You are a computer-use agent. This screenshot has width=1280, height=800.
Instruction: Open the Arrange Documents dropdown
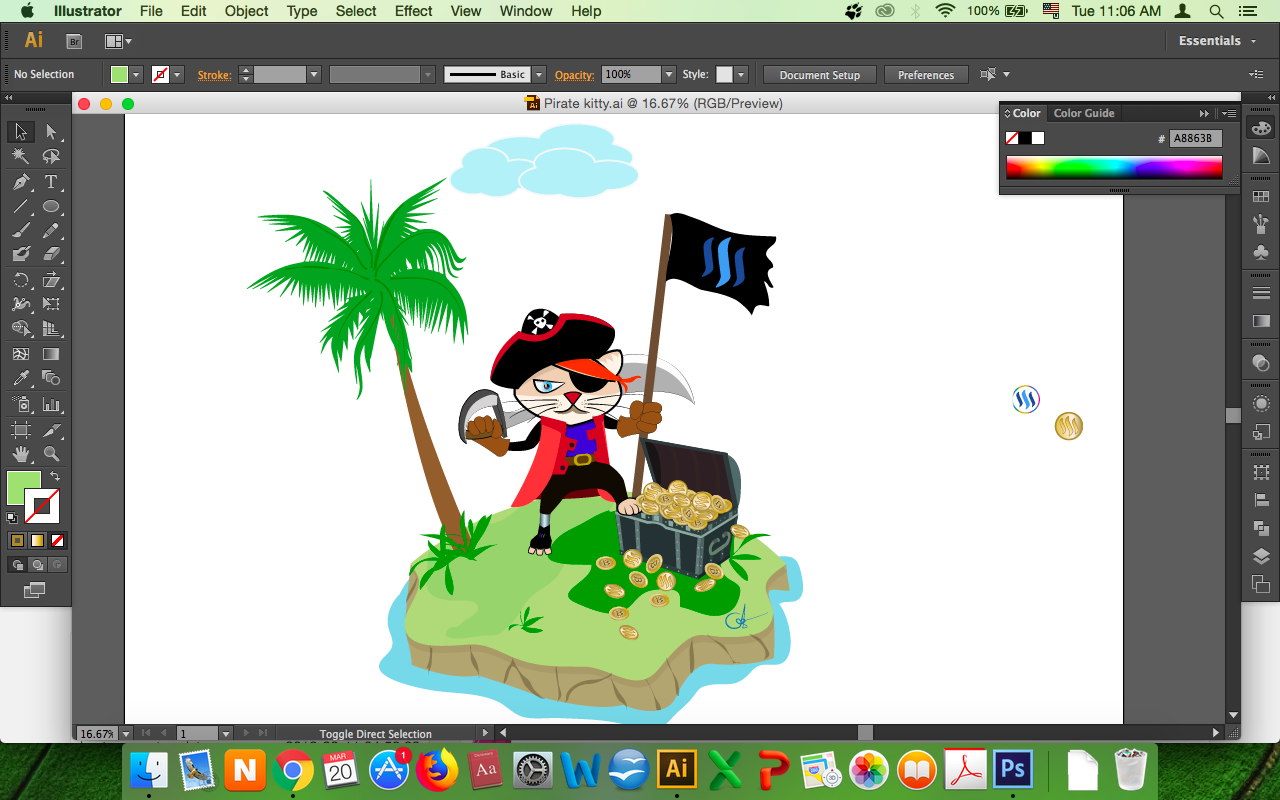click(119, 41)
